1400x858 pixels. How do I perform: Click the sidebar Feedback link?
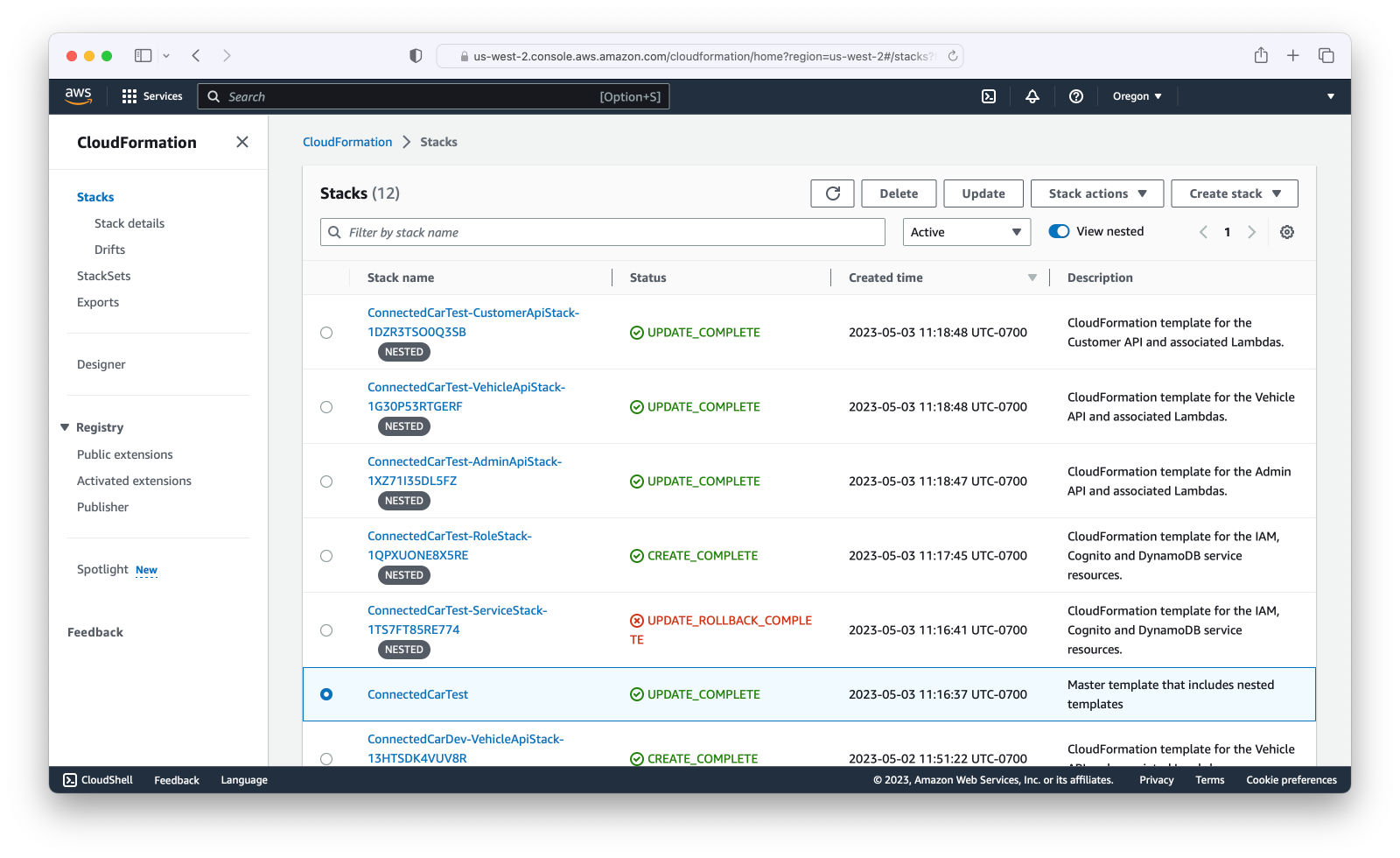click(95, 632)
